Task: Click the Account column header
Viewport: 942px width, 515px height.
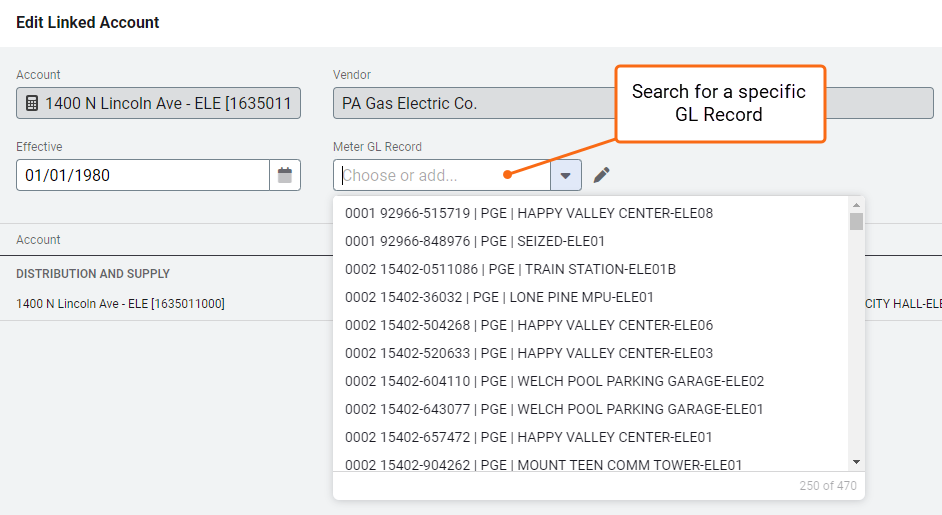Action: (x=38, y=240)
